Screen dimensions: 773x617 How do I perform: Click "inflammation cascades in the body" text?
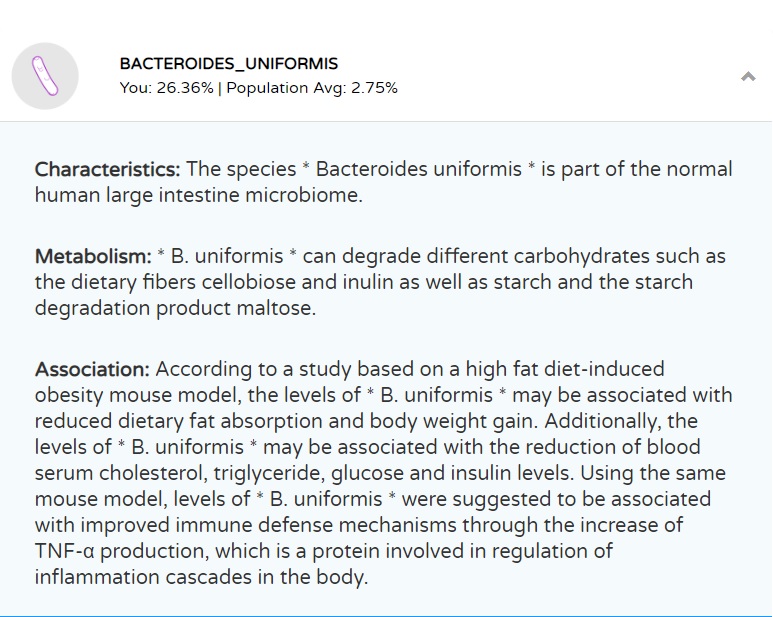tap(200, 577)
